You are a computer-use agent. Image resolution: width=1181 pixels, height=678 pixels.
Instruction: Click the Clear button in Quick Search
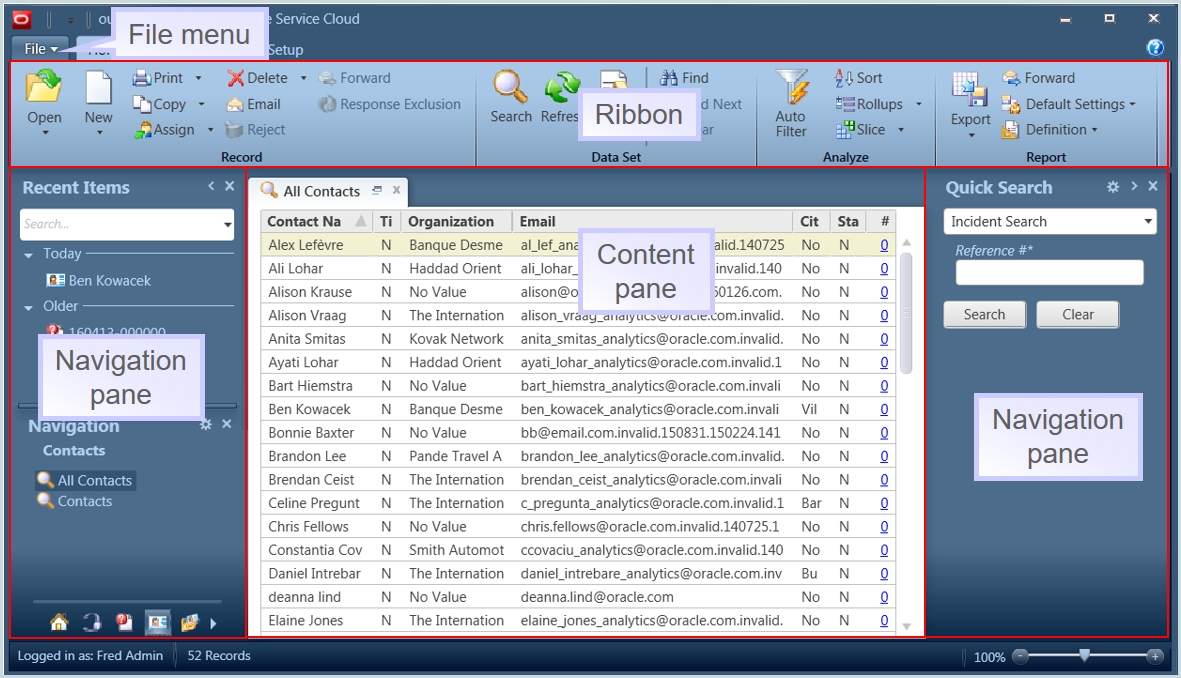1077,313
